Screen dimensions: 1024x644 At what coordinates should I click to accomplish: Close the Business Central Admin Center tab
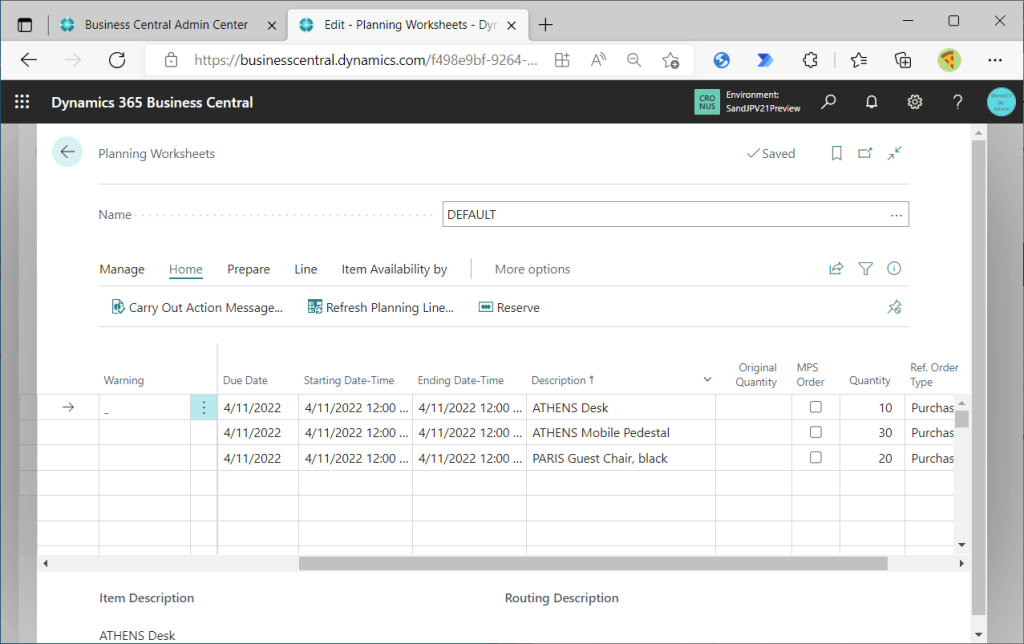point(272,25)
